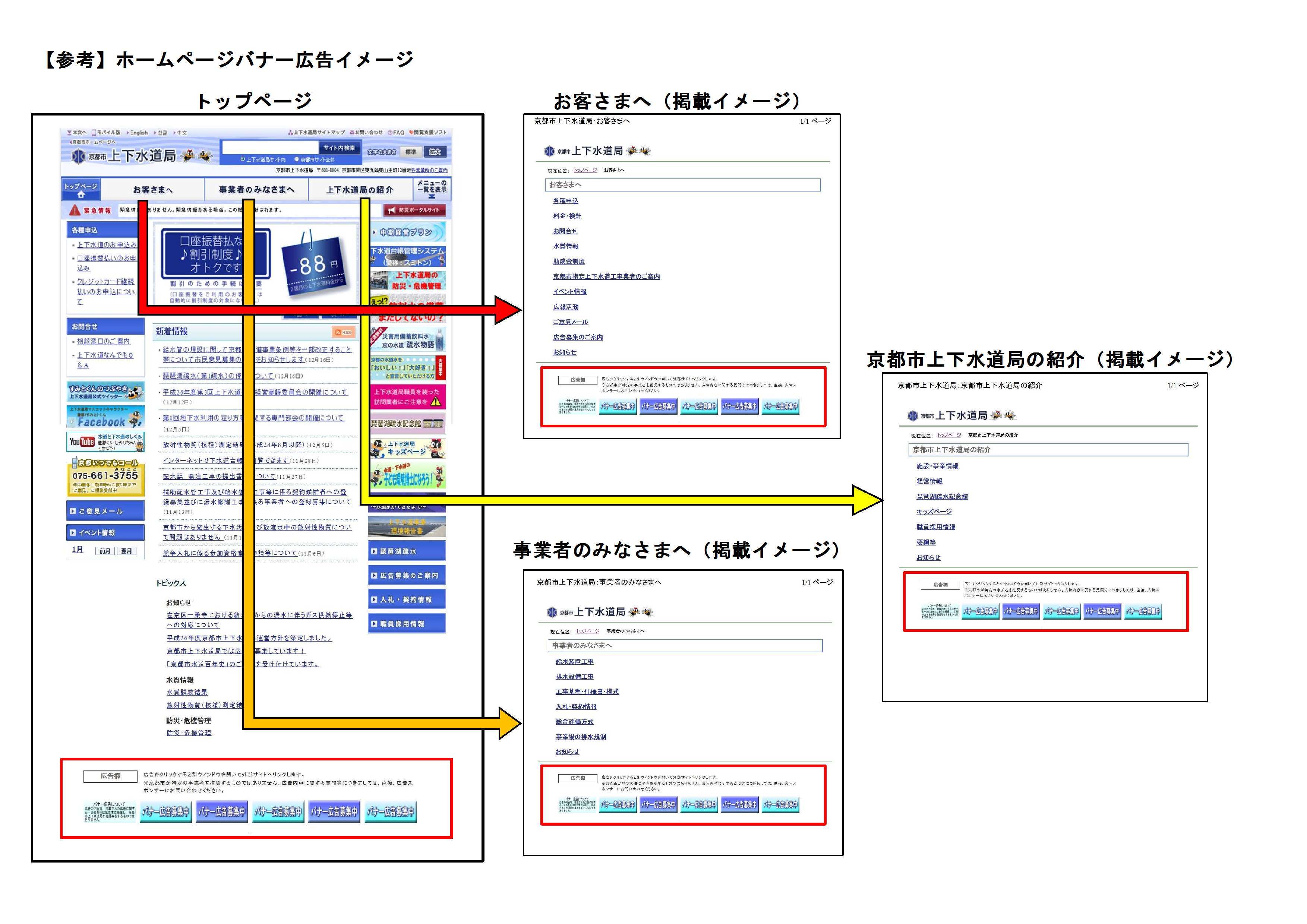Image resolution: width=1307 pixels, height=924 pixels.
Task: Open the すみとくんのつぶやき Twitter banner
Action: coord(105,392)
